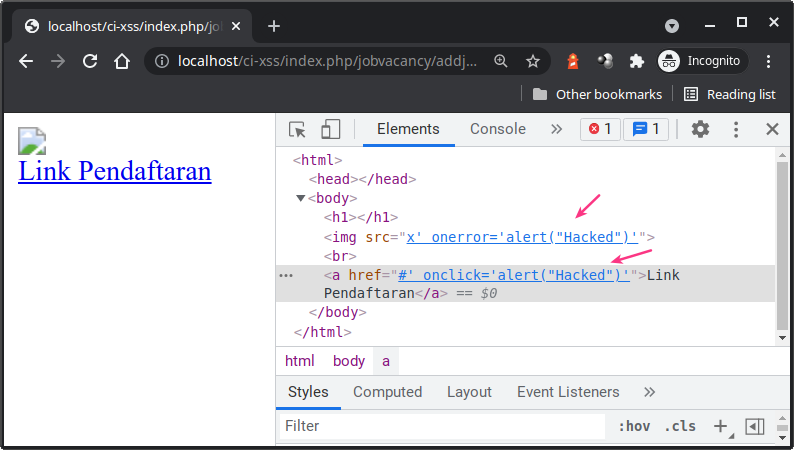Open DevTools three-dot customize menu
The image size is (794, 450).
click(x=736, y=129)
